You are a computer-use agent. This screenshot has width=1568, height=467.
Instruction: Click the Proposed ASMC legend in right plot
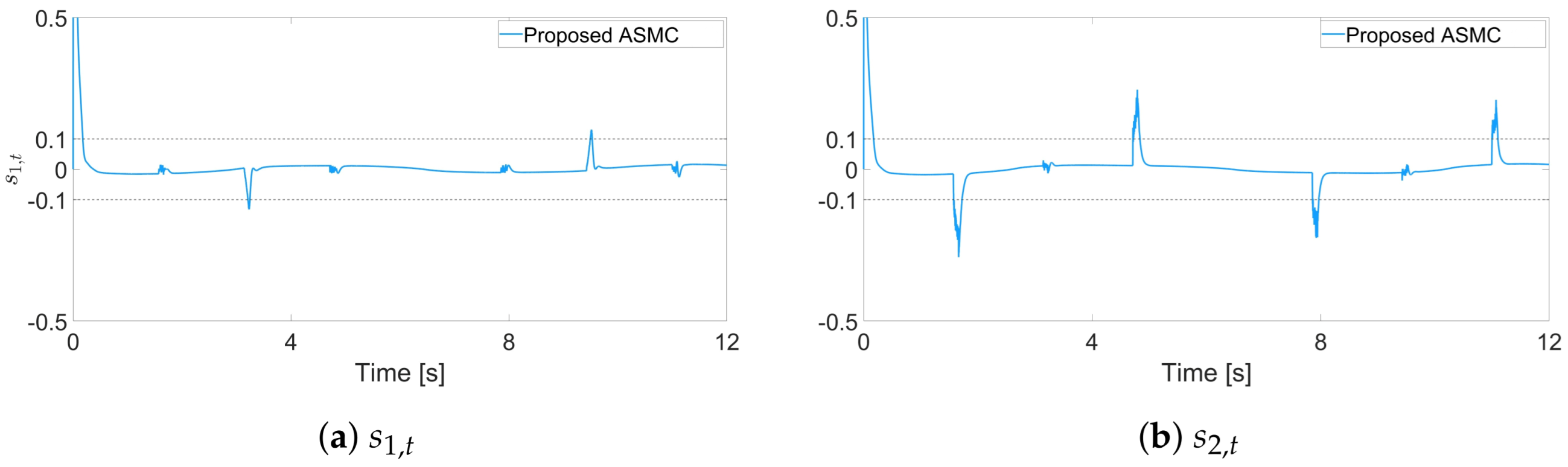coord(1423,36)
